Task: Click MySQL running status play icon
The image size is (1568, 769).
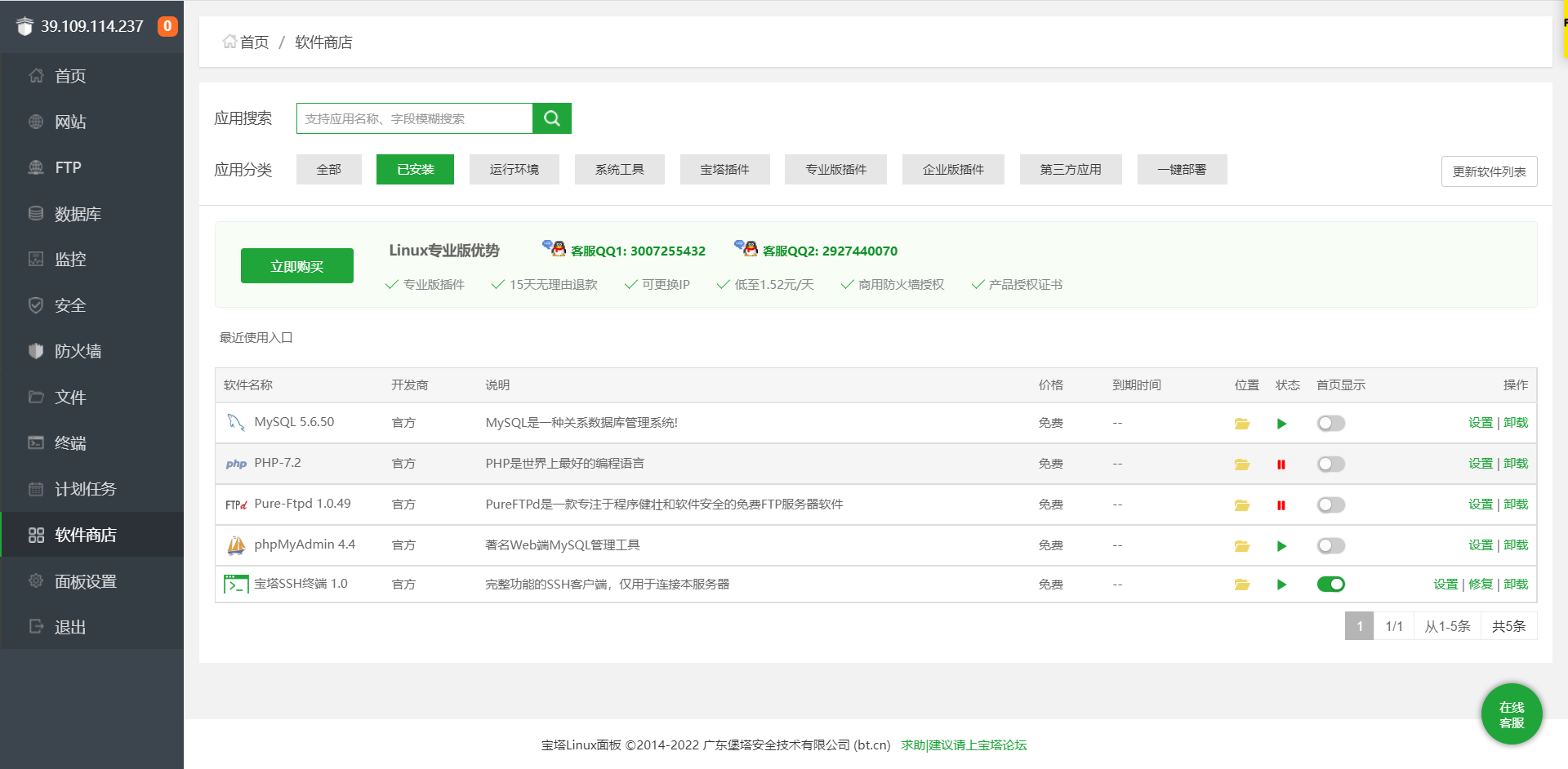Action: point(1281,424)
